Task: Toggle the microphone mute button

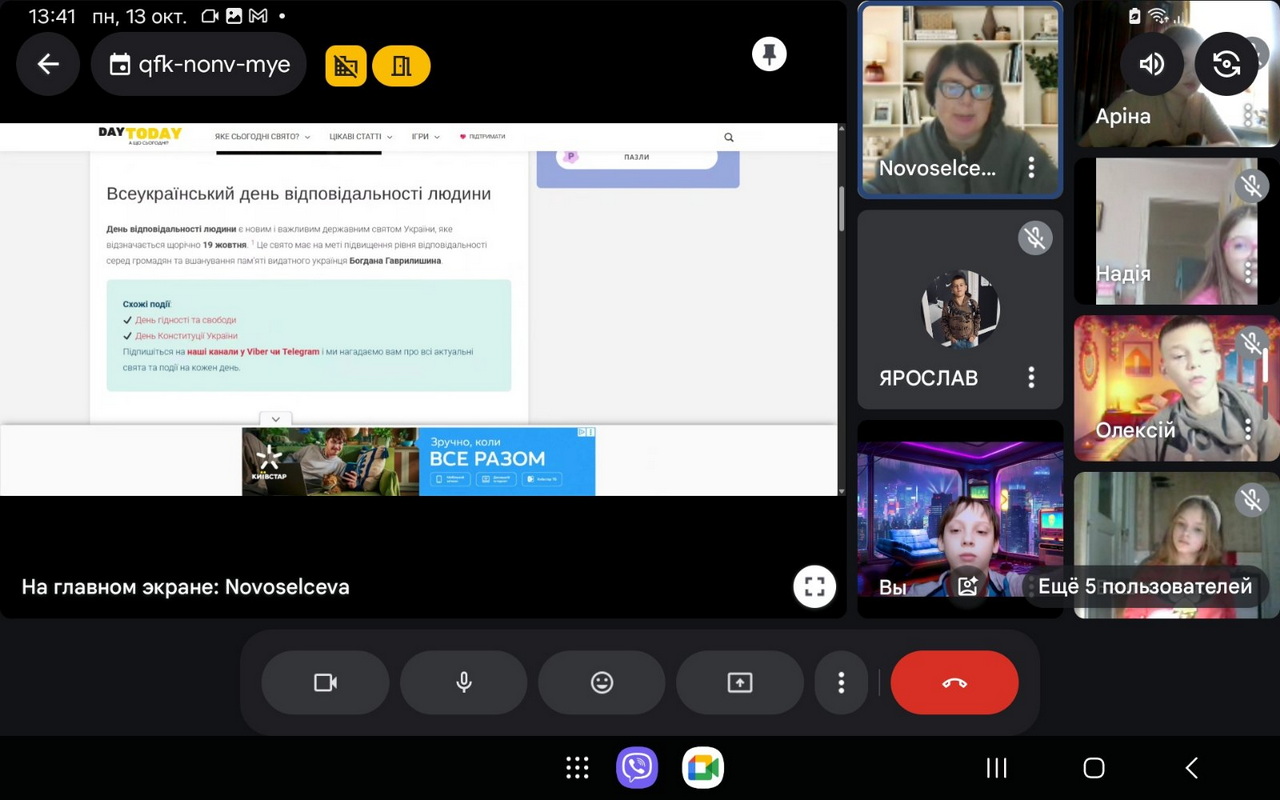Action: [463, 683]
